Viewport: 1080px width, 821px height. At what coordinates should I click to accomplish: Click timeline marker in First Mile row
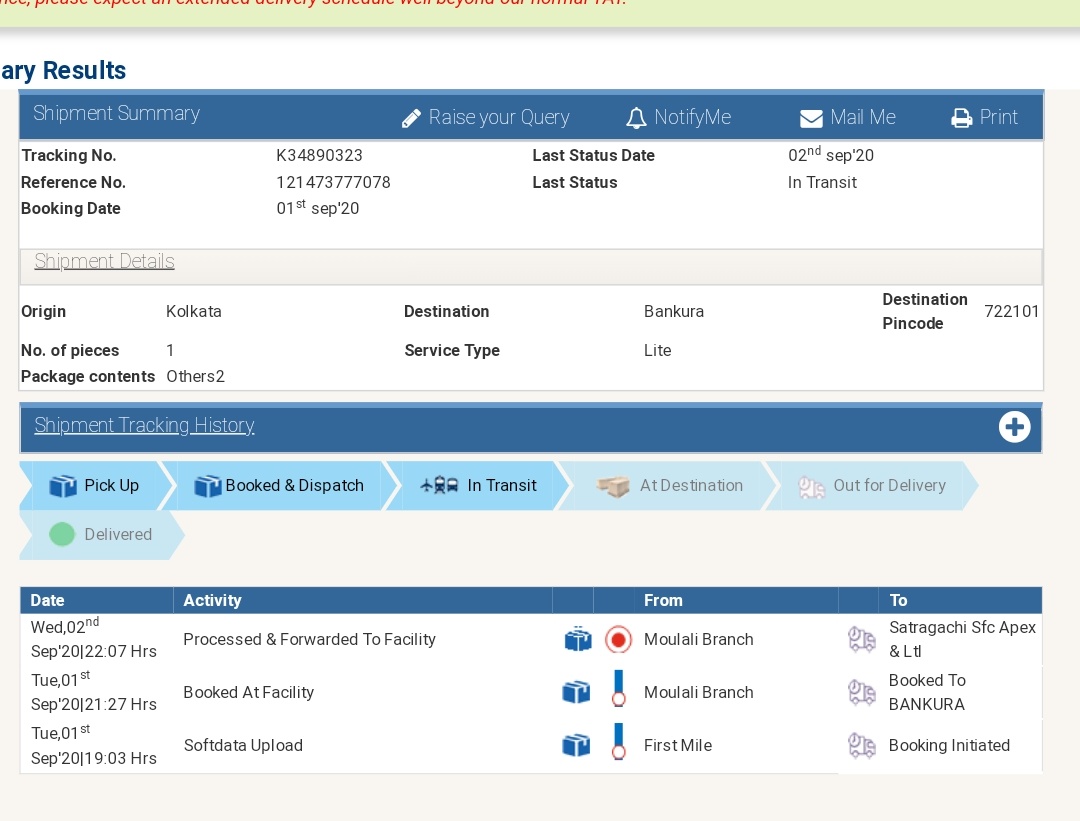point(619,742)
